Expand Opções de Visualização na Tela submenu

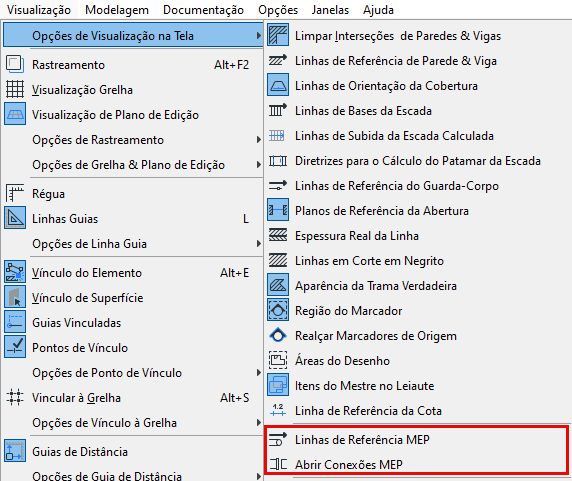click(133, 35)
